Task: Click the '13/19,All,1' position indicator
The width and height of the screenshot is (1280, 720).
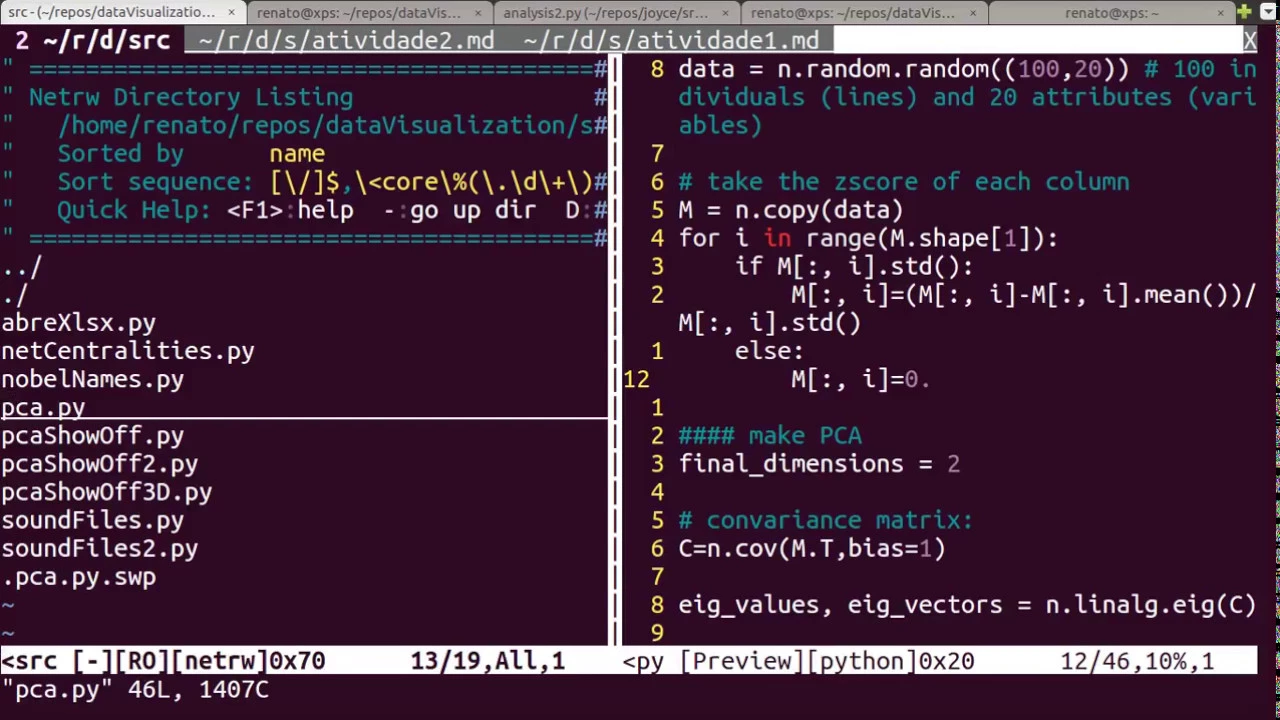Action: pos(488,661)
